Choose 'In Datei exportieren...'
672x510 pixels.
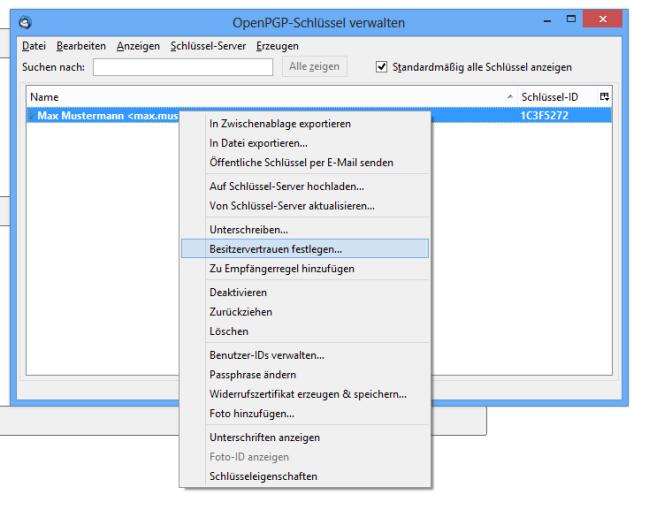(305, 143)
